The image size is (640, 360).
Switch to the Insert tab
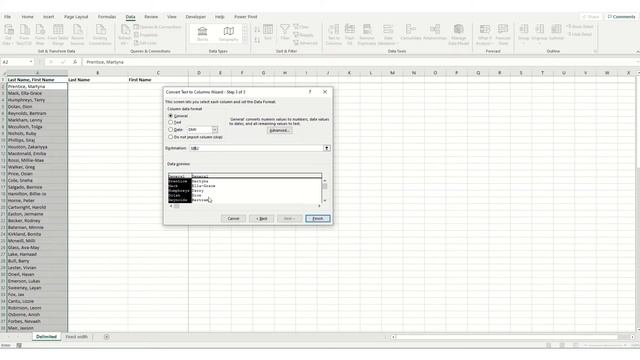(48, 17)
